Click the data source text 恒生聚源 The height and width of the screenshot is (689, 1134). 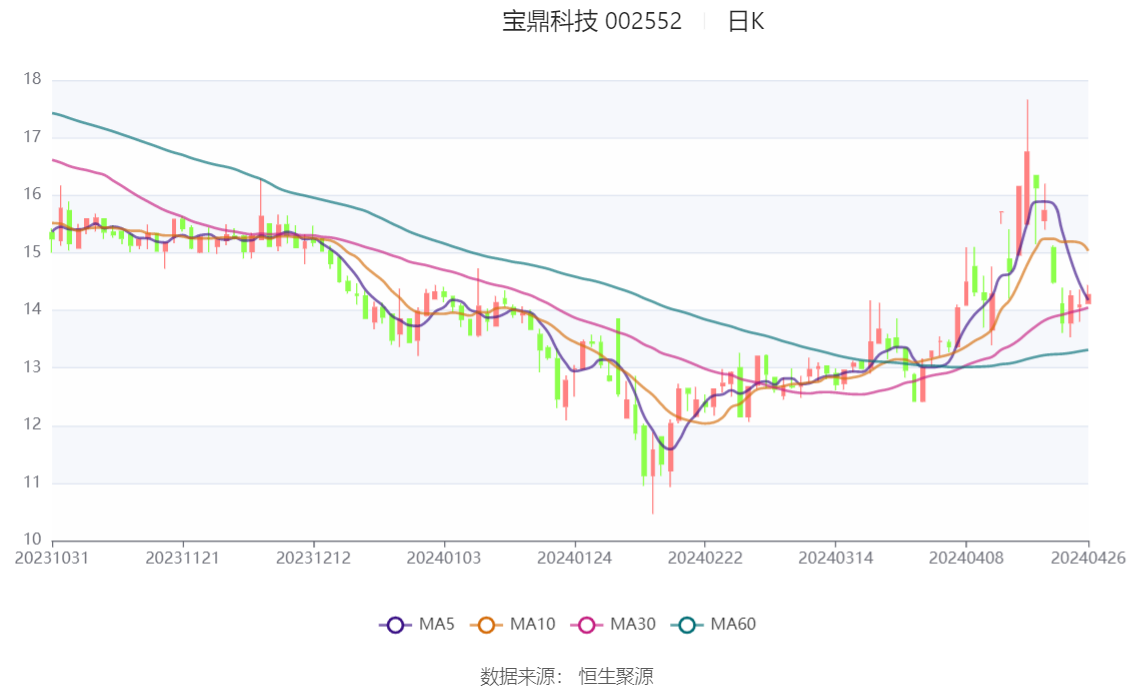pyautogui.click(x=616, y=677)
